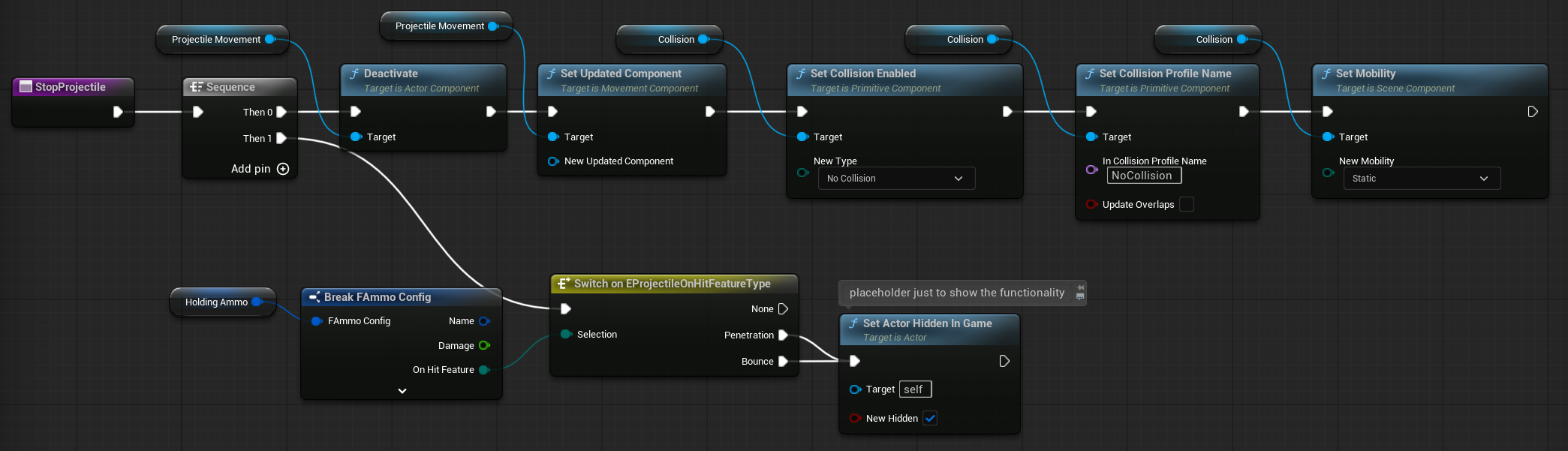Select the Set Collision Enabled node title

coord(862,74)
